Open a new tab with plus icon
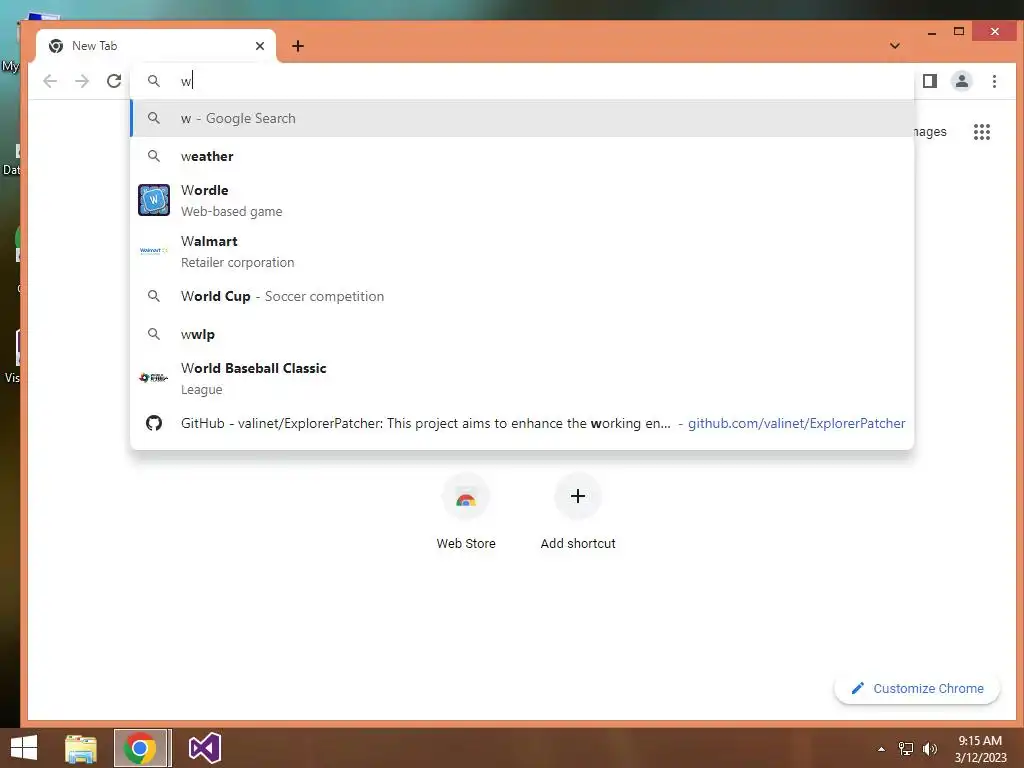 coord(298,46)
